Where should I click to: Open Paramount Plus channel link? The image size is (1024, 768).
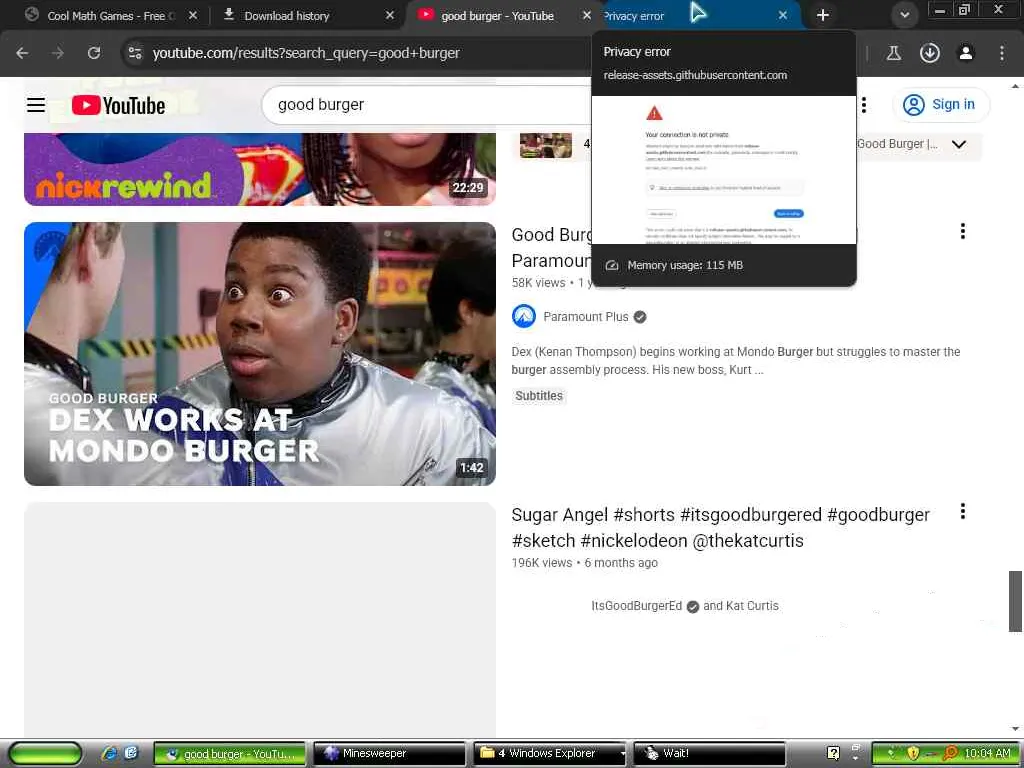[586, 317]
